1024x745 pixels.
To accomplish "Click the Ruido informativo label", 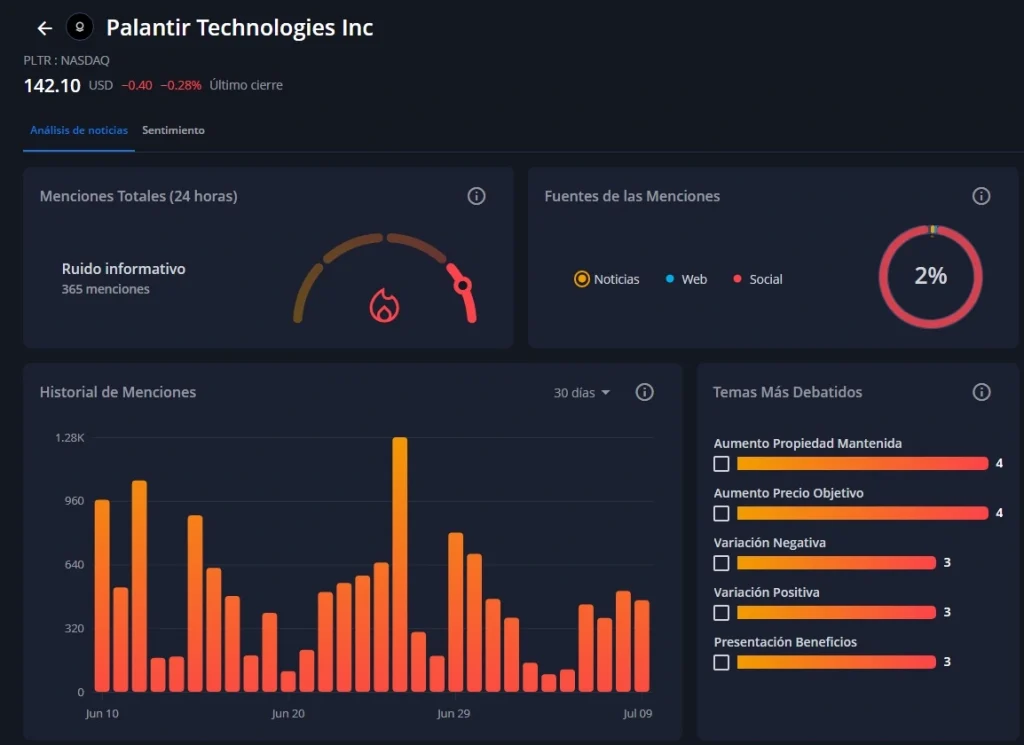I will (x=123, y=268).
